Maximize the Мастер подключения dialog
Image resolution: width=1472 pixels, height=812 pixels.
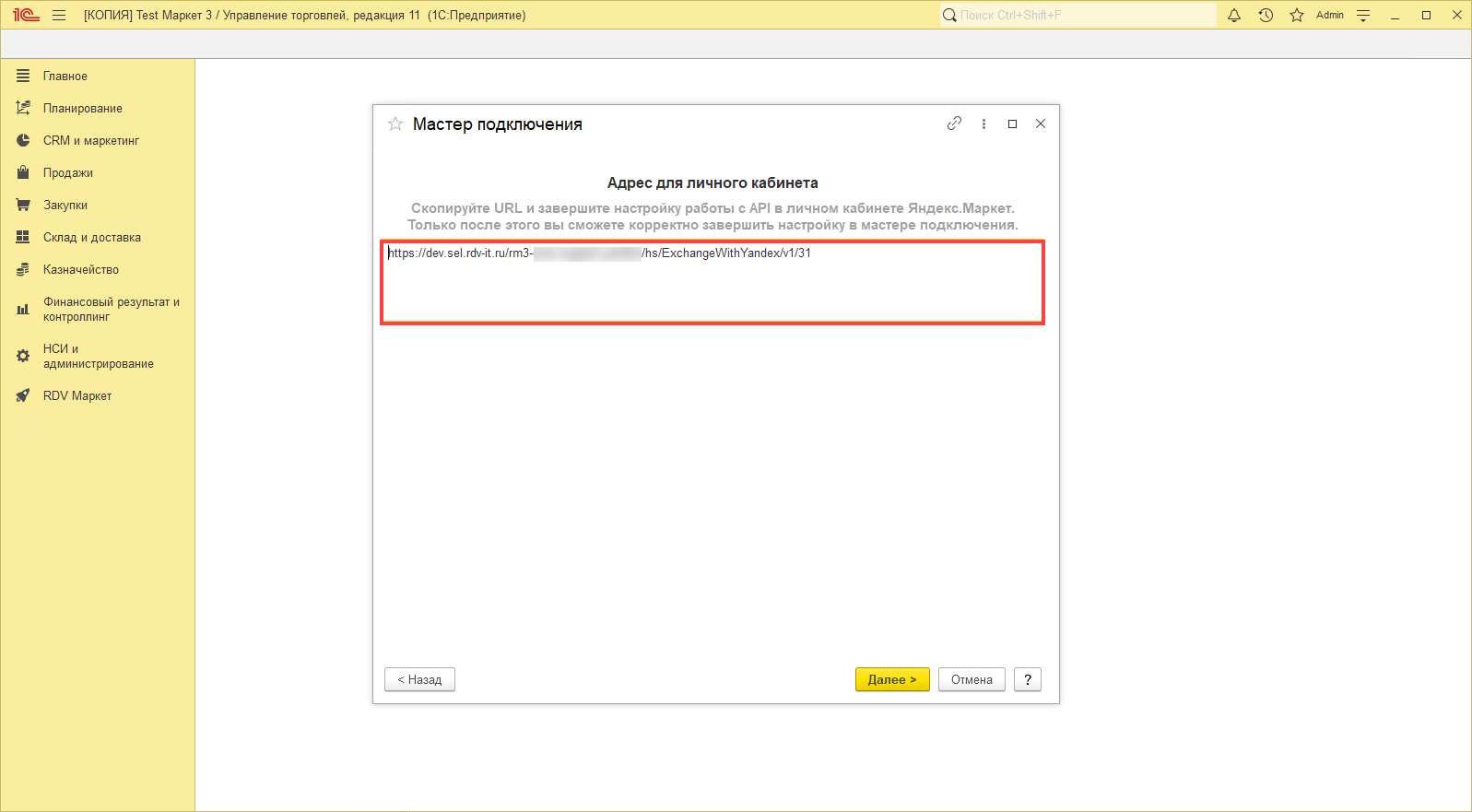click(x=1012, y=124)
